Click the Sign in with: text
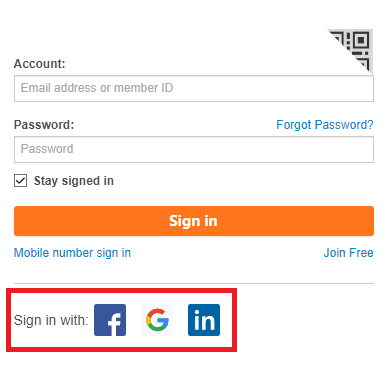Image resolution: width=391 pixels, height=375 pixels. [x=51, y=320]
